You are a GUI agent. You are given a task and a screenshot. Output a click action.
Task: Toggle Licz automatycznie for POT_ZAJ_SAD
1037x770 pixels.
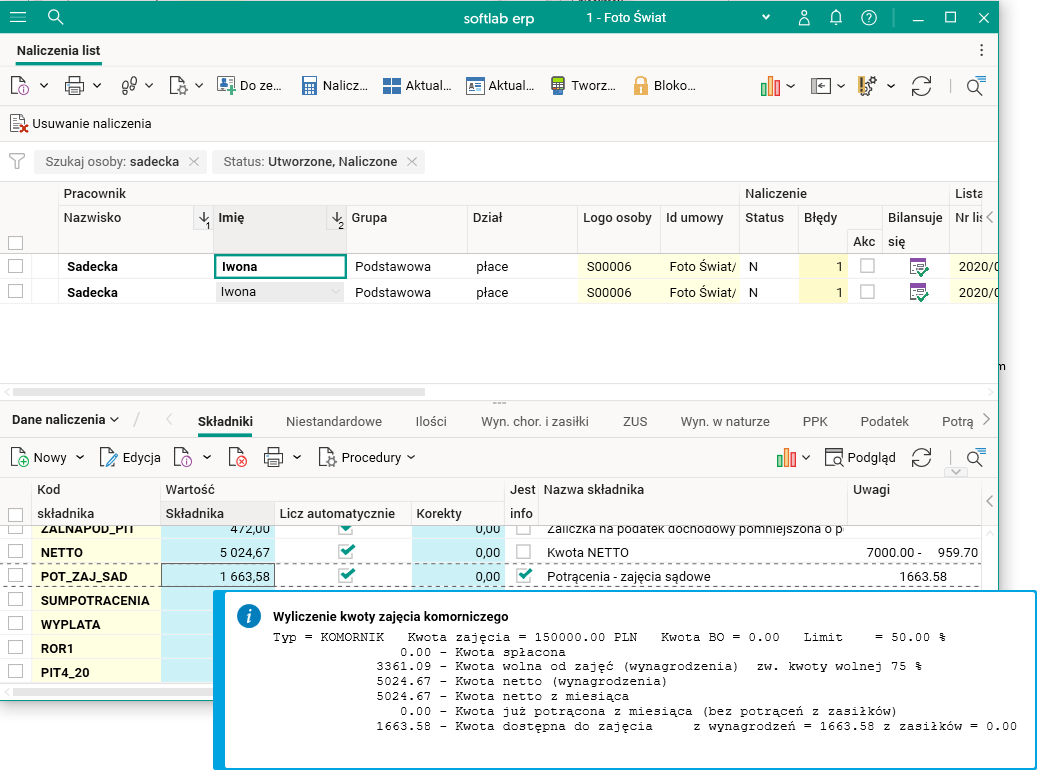coord(346,576)
